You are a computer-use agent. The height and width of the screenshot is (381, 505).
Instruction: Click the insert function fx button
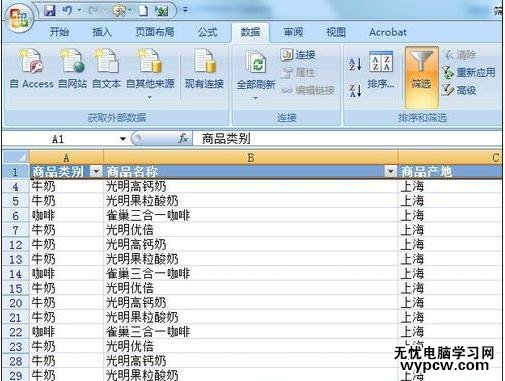coord(183,139)
